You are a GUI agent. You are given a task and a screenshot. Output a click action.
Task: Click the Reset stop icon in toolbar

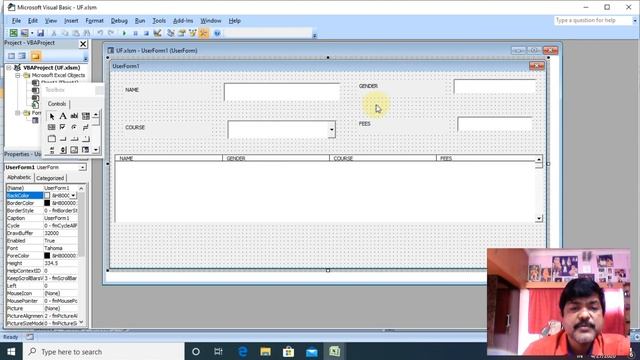point(146,33)
